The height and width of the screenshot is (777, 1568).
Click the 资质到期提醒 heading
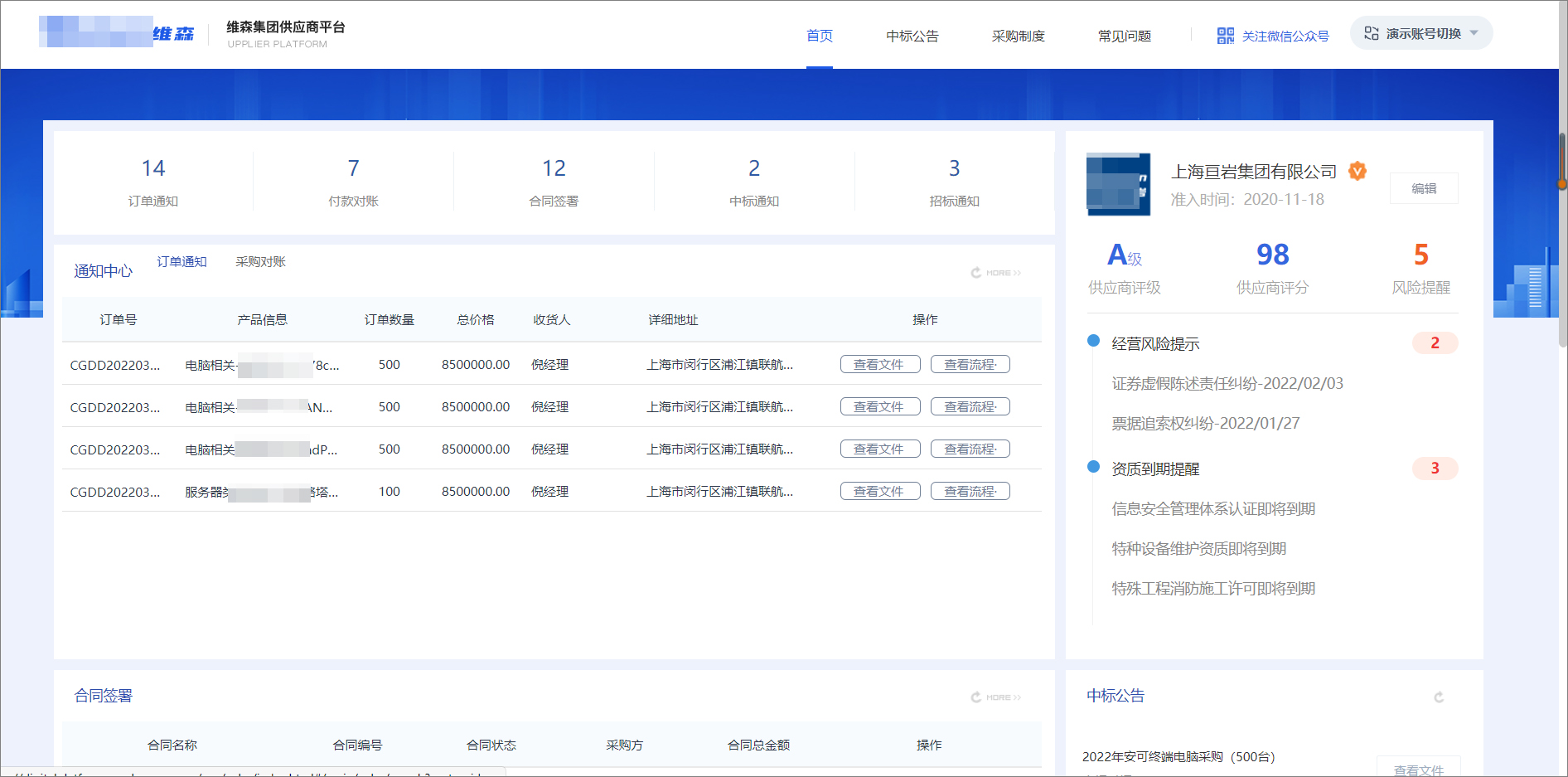click(x=1155, y=469)
